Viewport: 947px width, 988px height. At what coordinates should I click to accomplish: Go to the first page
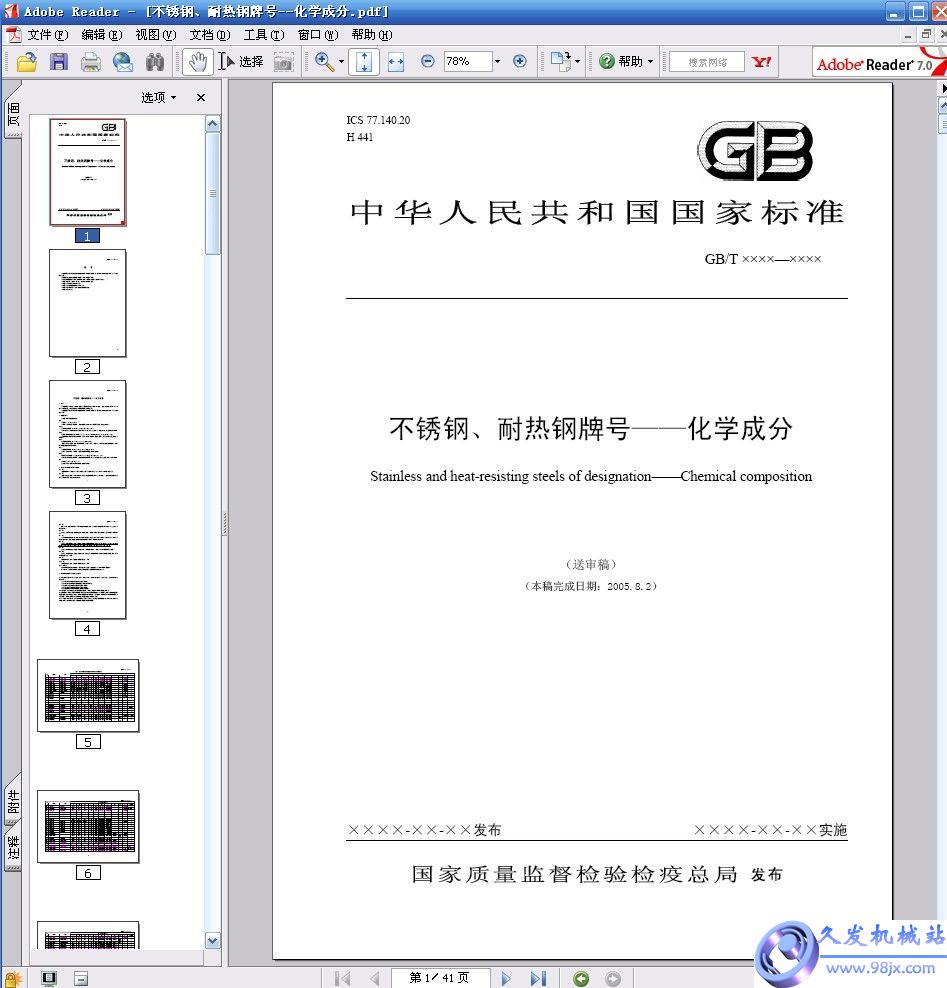(x=343, y=978)
